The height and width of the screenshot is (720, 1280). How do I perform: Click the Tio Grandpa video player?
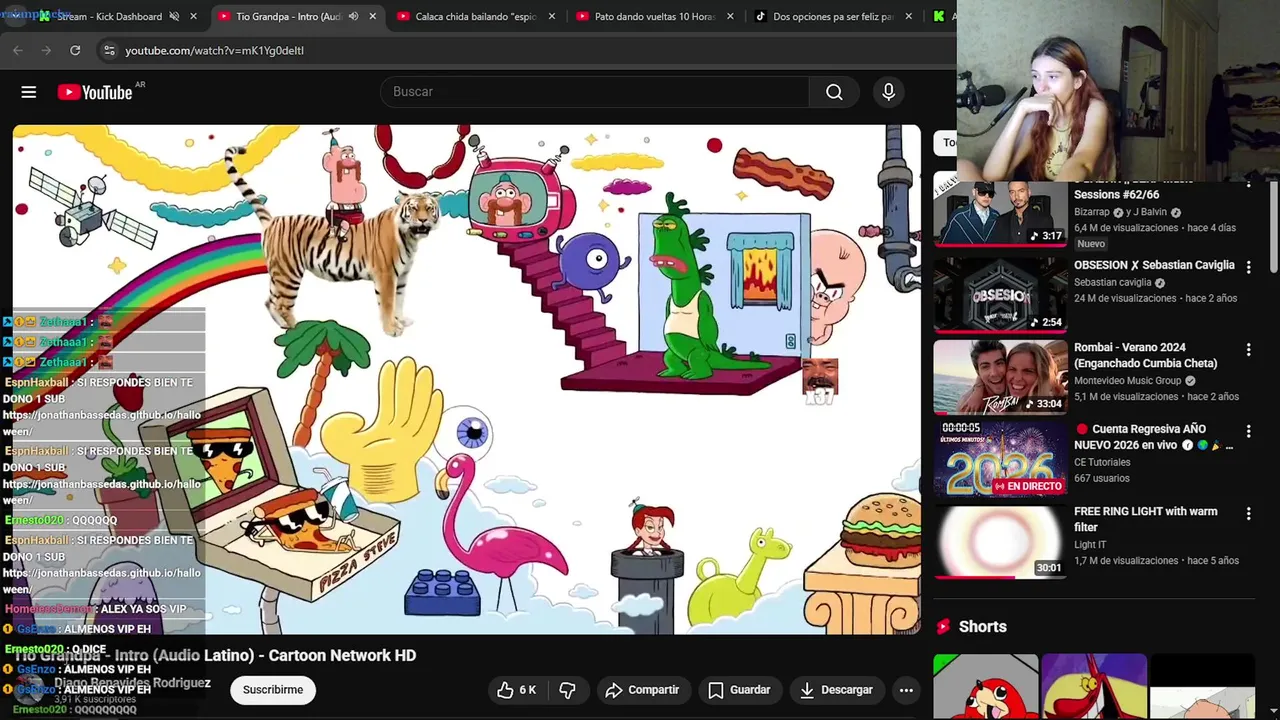[466, 379]
